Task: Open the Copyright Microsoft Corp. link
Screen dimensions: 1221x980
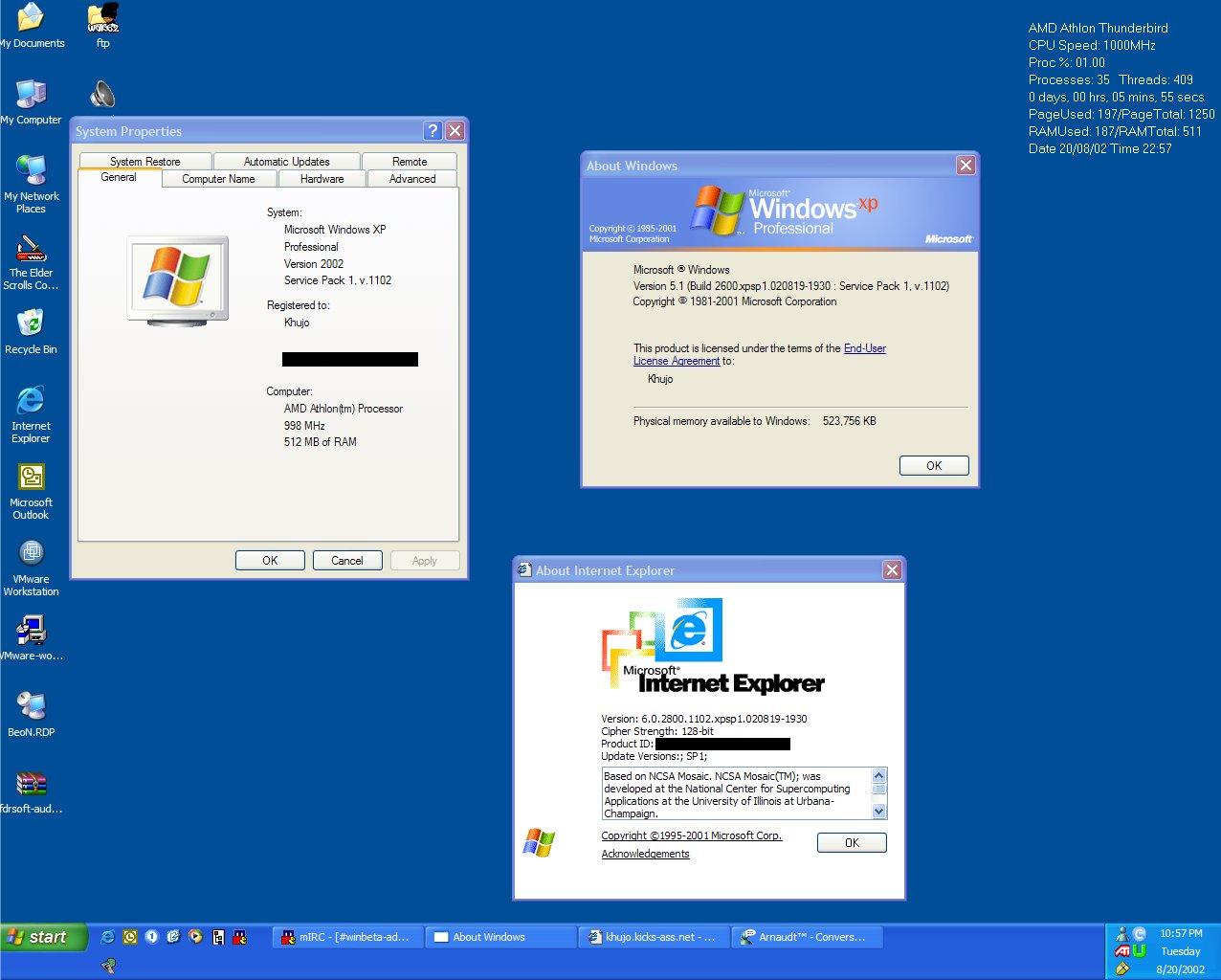Action: pos(692,835)
